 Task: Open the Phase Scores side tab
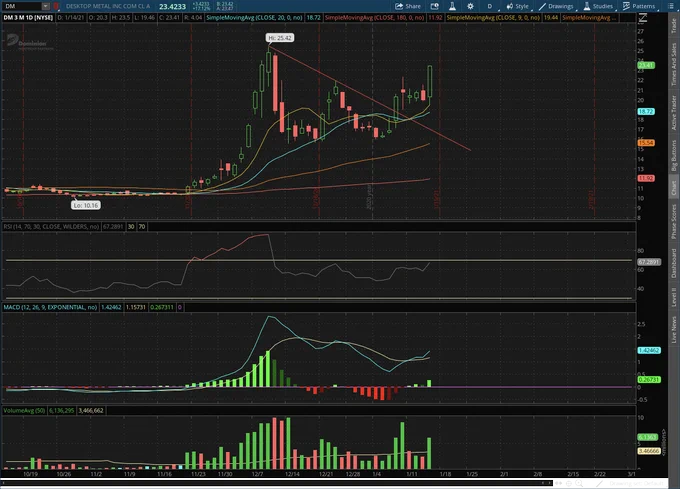pyautogui.click(x=673, y=222)
